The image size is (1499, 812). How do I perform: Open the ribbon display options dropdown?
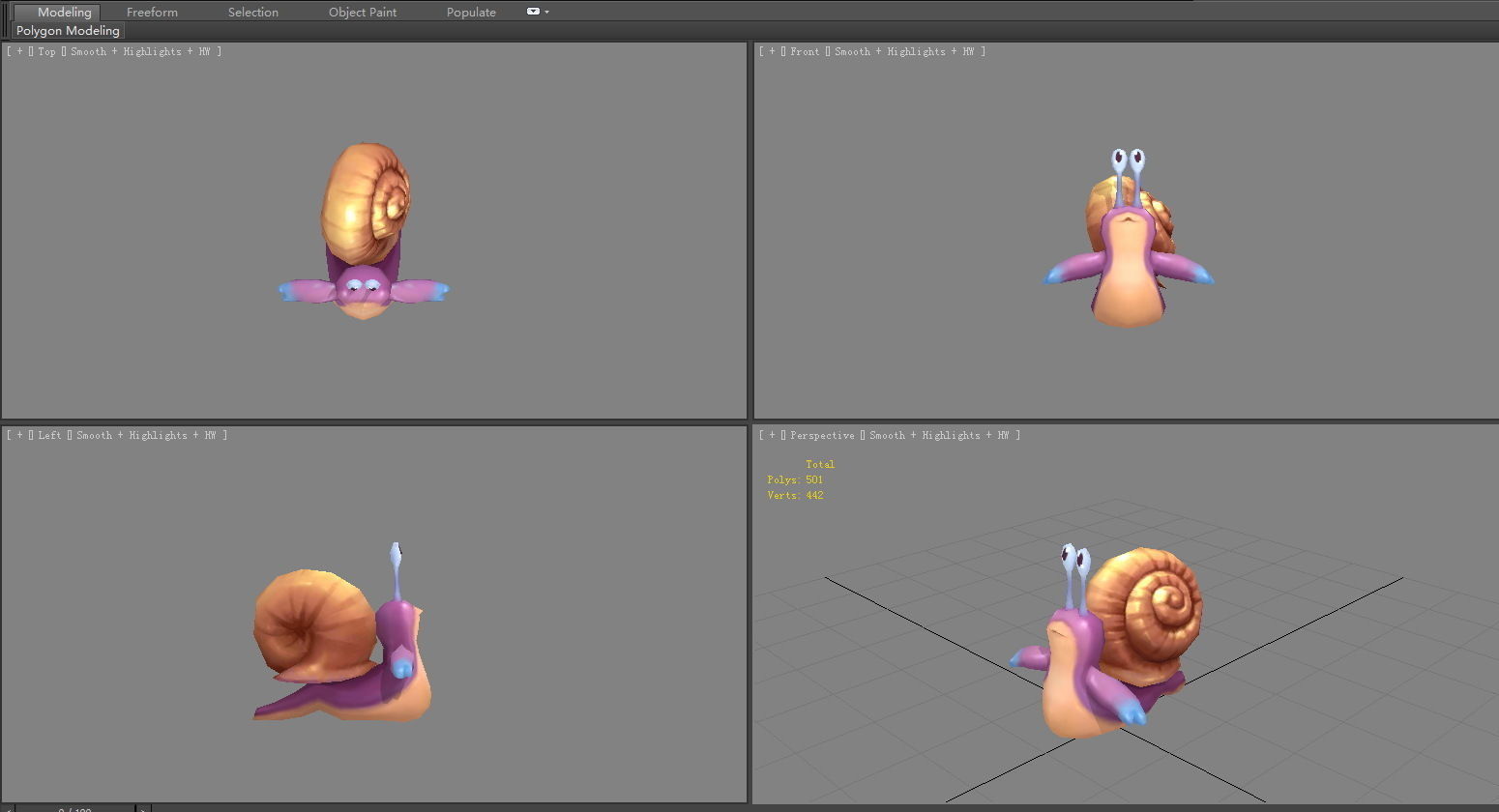coord(538,12)
